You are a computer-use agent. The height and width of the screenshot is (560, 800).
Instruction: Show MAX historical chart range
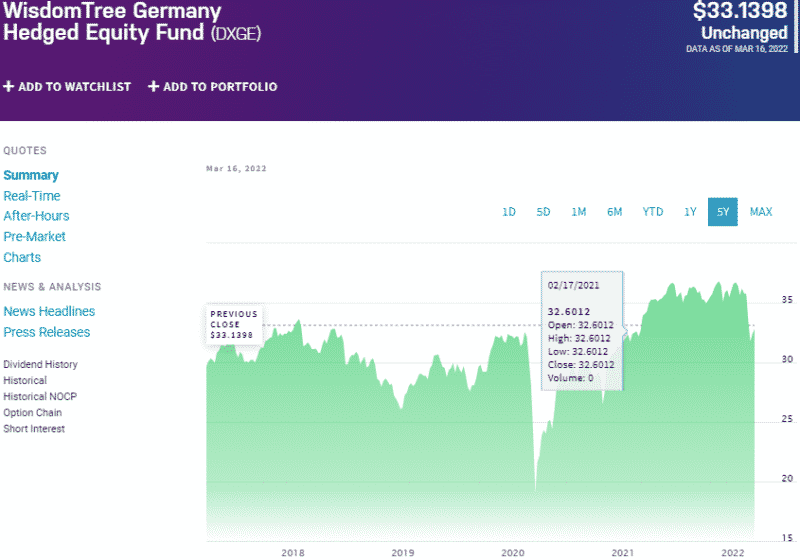(x=761, y=212)
